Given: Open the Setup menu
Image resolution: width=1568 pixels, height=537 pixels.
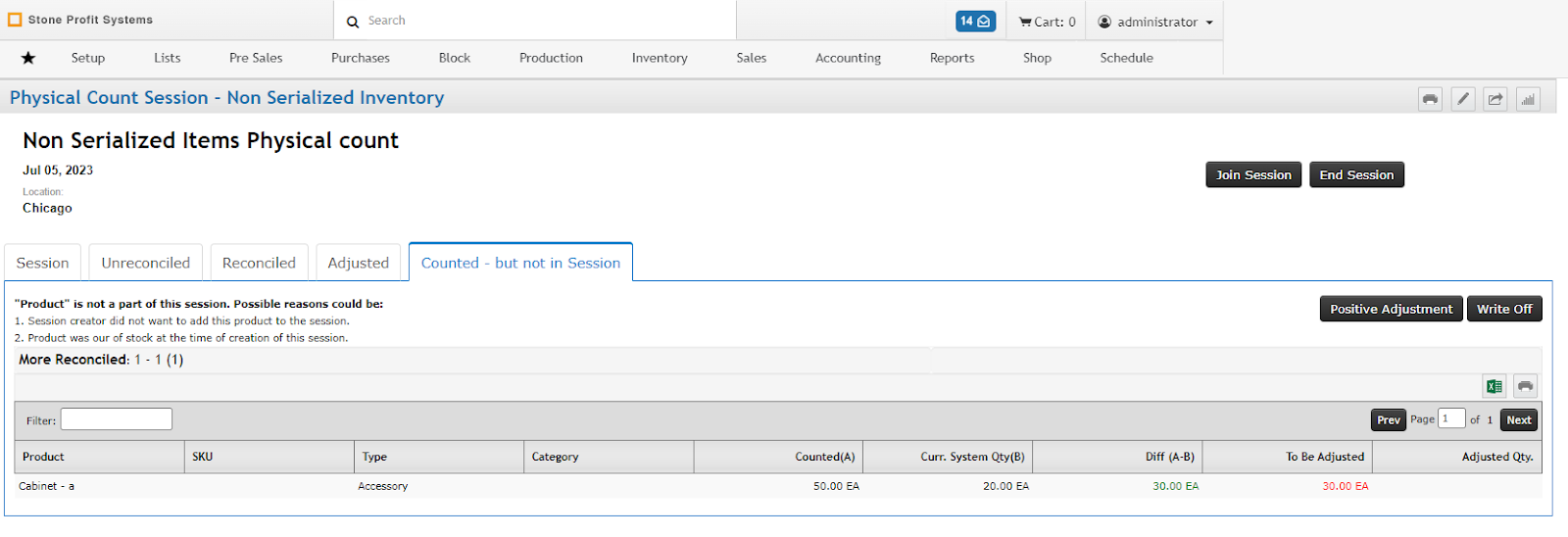Looking at the screenshot, I should pyautogui.click(x=88, y=58).
